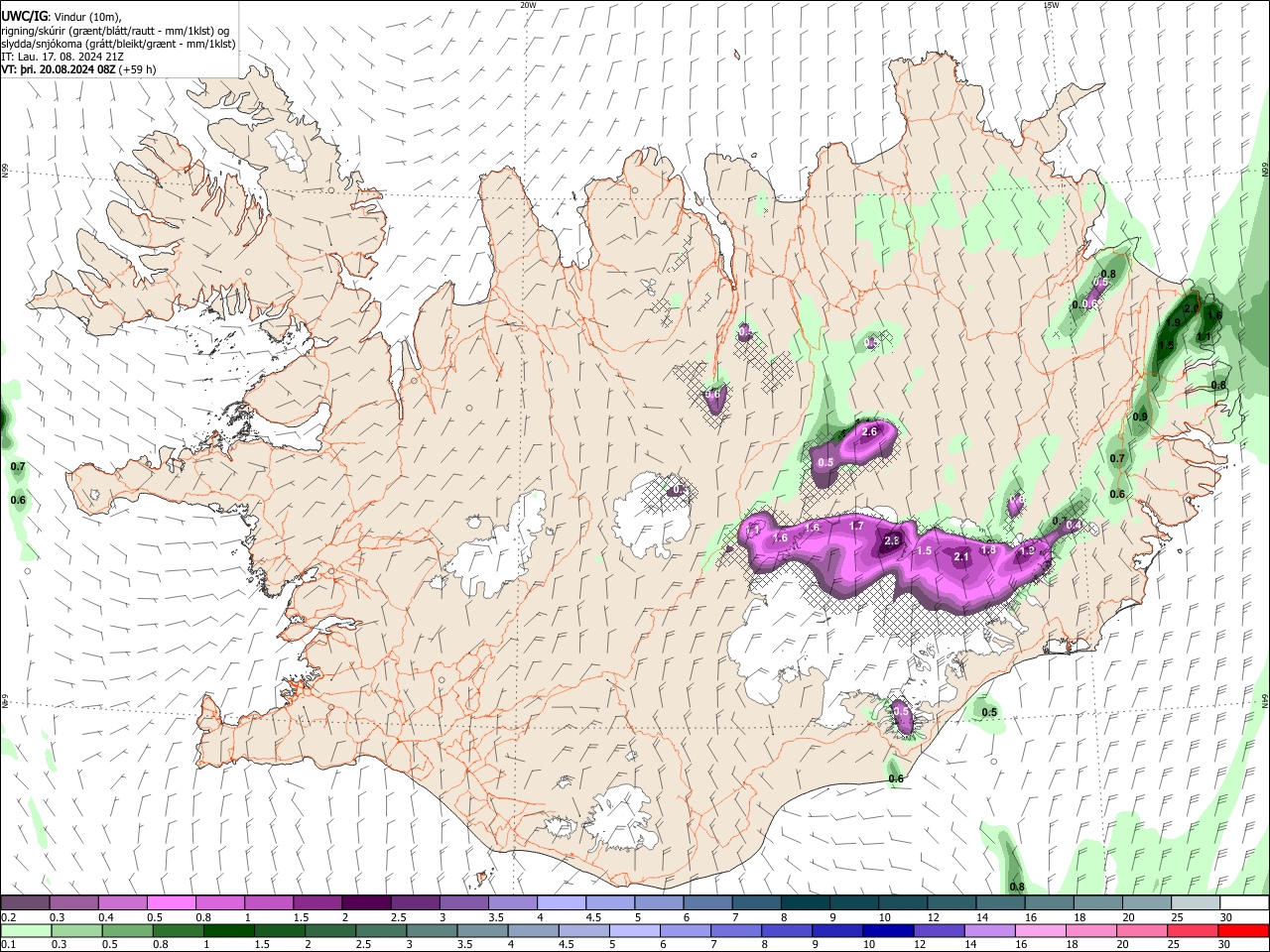Viewport: 1270px width, 952px height.
Task: Click the 0.7 rain value off the west coast
Action: [18, 466]
